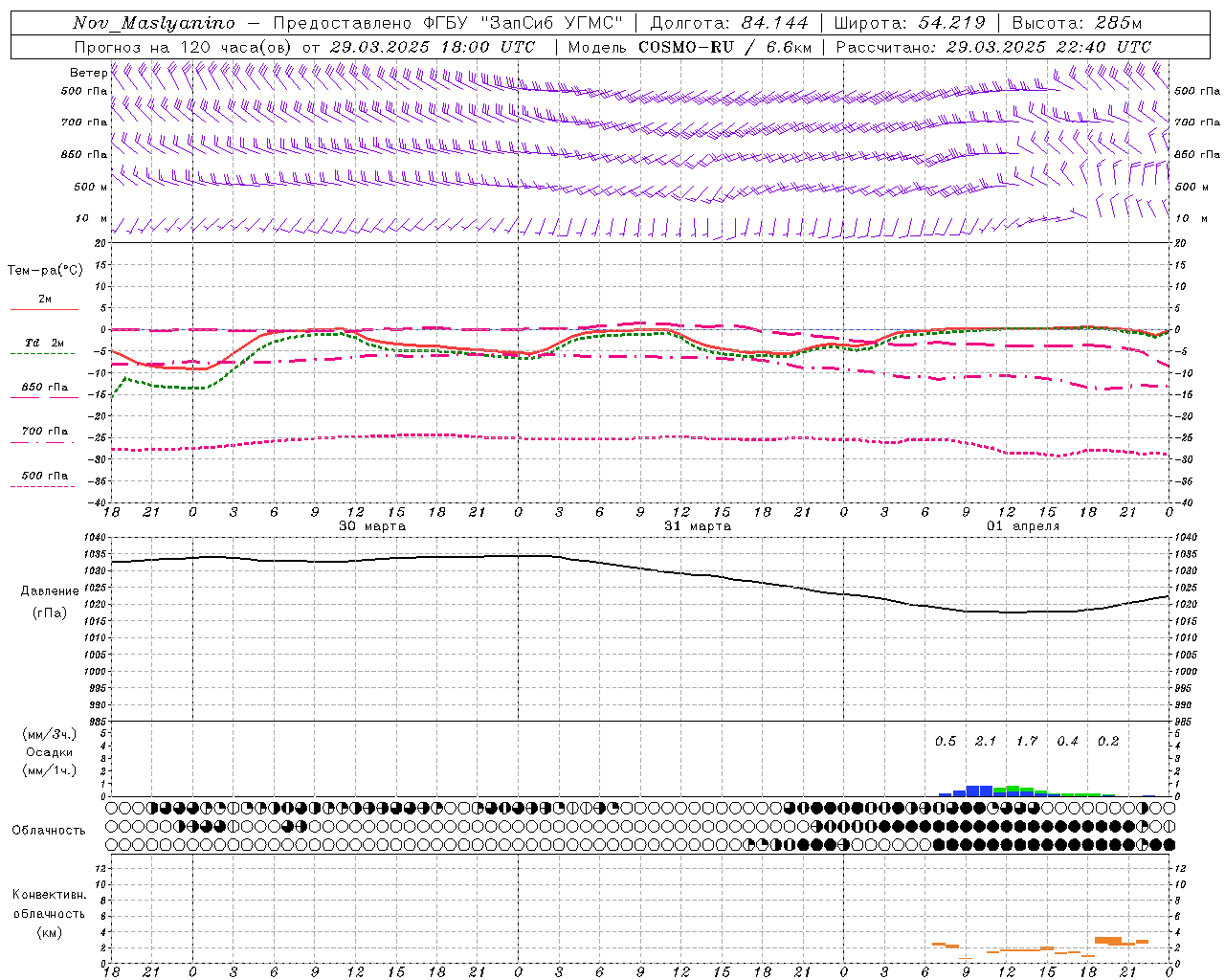This screenshot has height=980, width=1225.
Task: Click the computed time Рассчитано: 29.03.2025 22:40 UTC
Action: click(993, 47)
